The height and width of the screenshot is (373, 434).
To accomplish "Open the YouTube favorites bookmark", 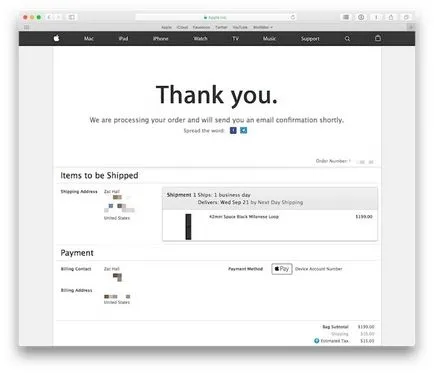I will click(240, 27).
